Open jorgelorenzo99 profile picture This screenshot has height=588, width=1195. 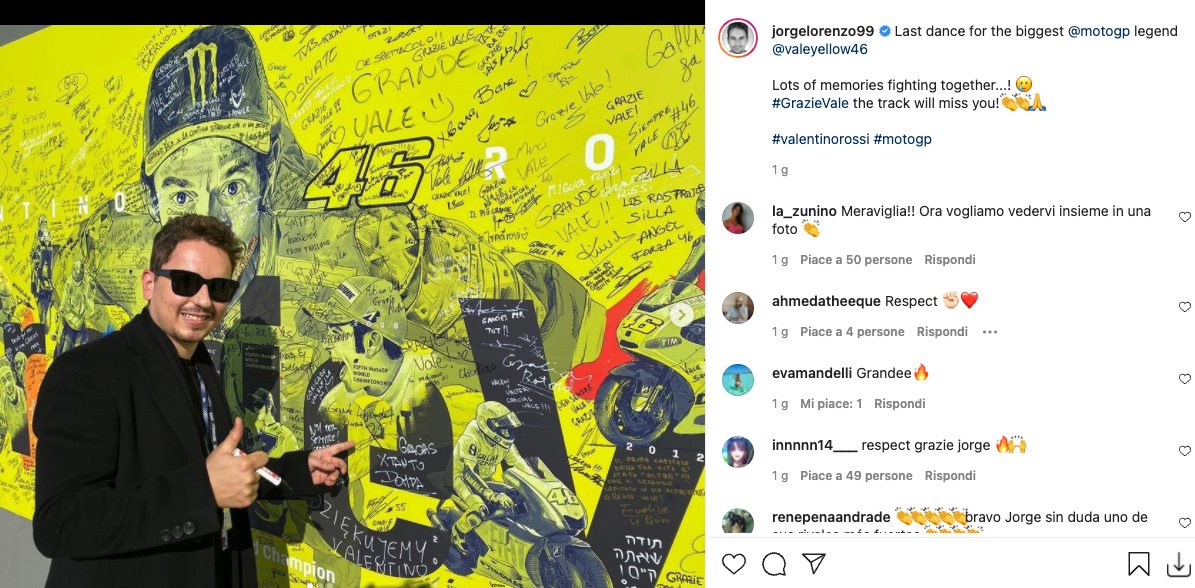click(x=738, y=38)
